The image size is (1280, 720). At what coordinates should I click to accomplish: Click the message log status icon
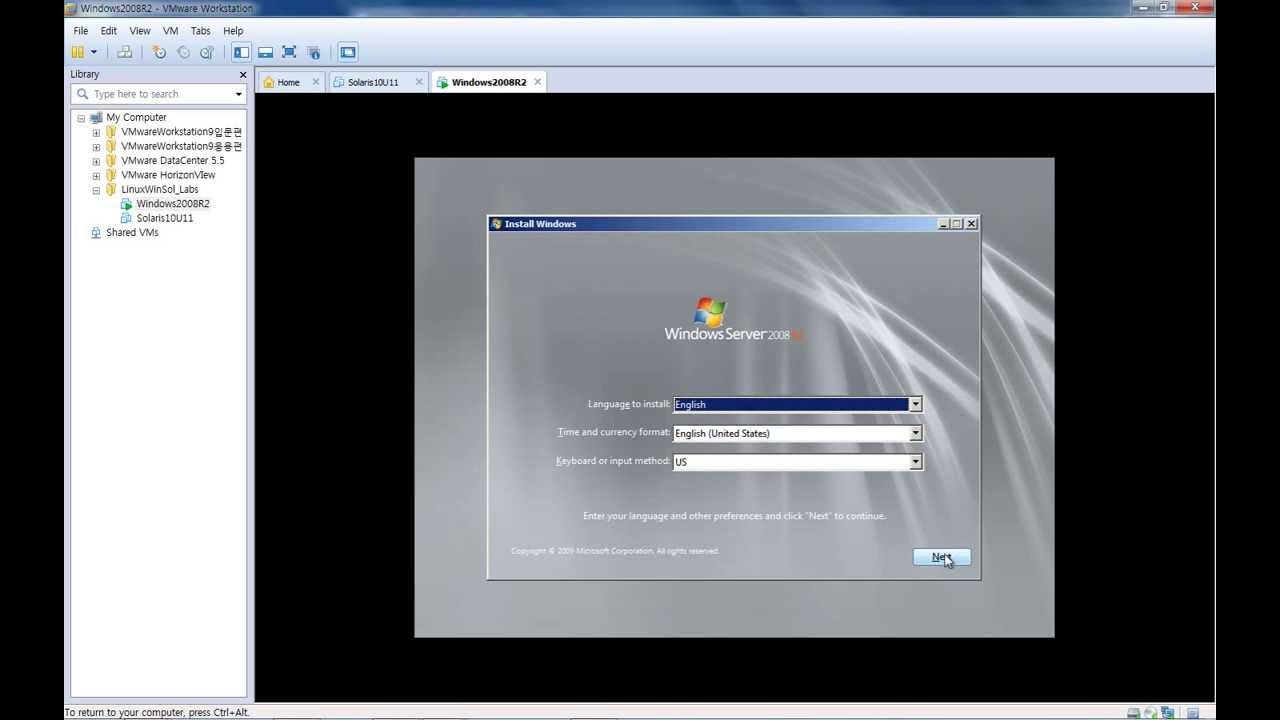click(1193, 713)
